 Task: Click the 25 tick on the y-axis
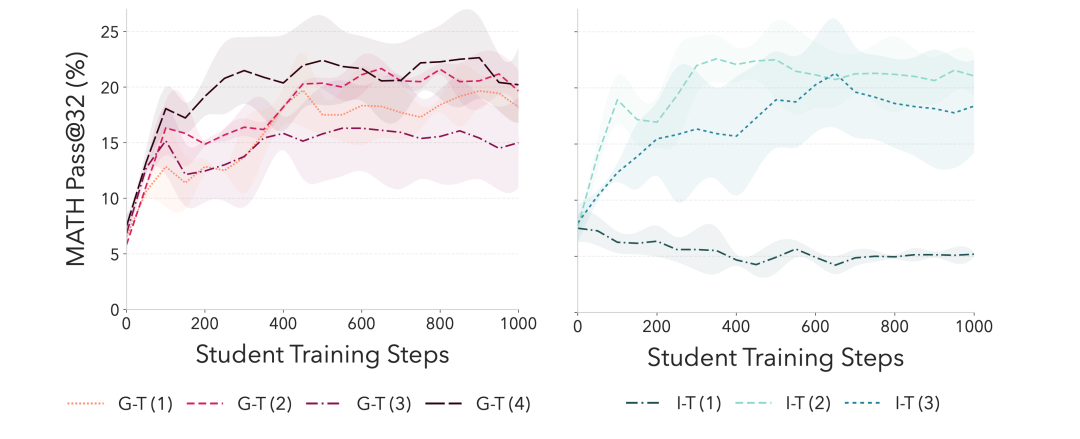(109, 32)
